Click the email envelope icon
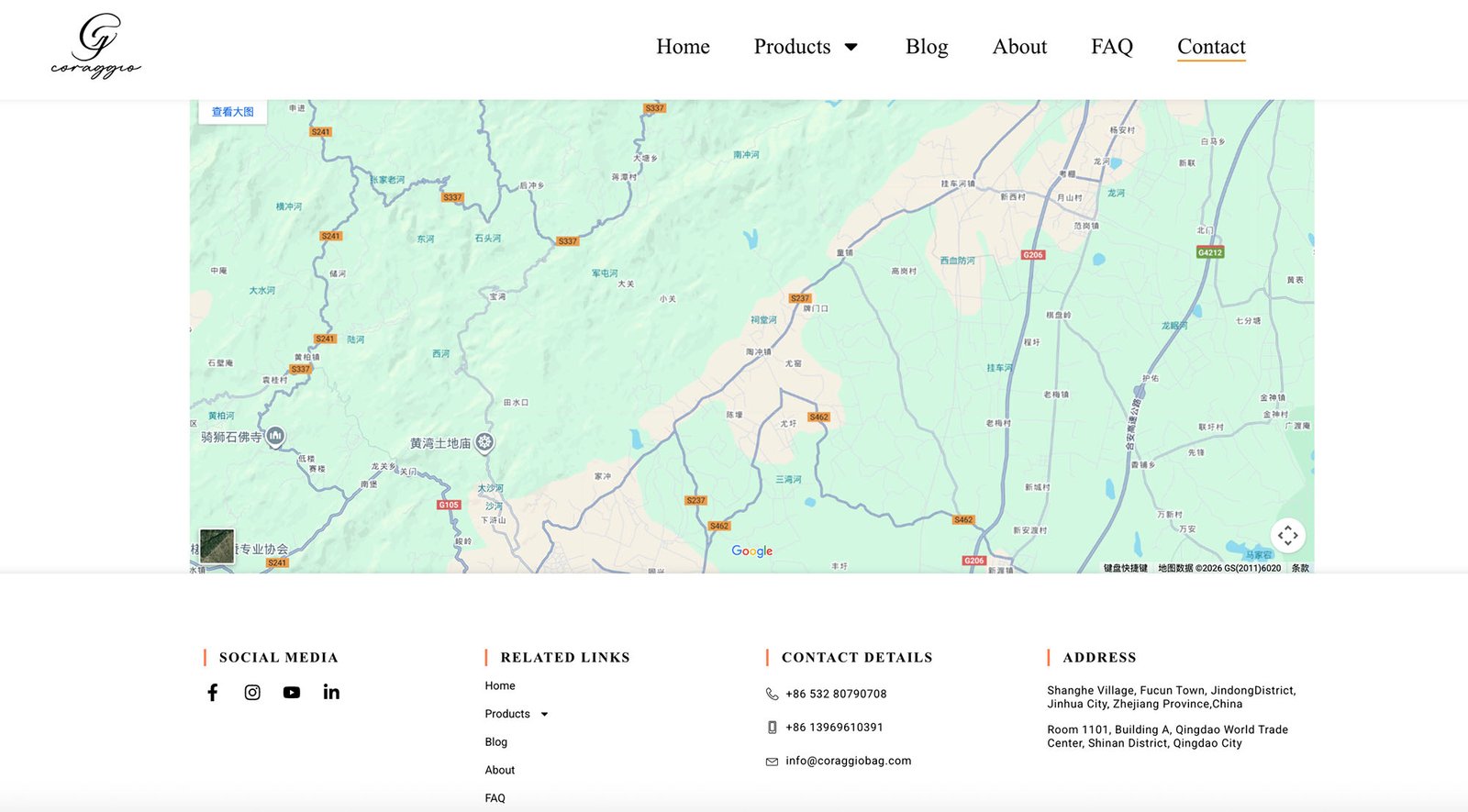This screenshot has width=1468, height=812. pos(772,762)
